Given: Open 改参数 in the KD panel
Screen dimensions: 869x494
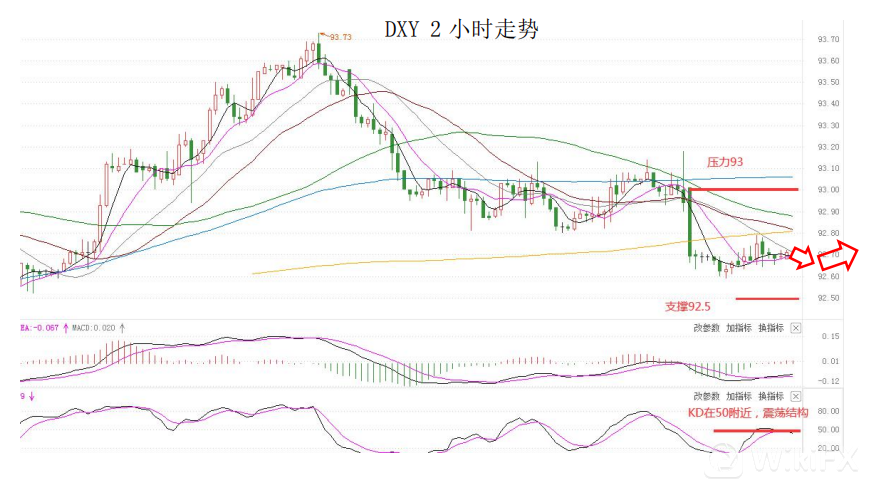Looking at the screenshot, I should [707, 396].
